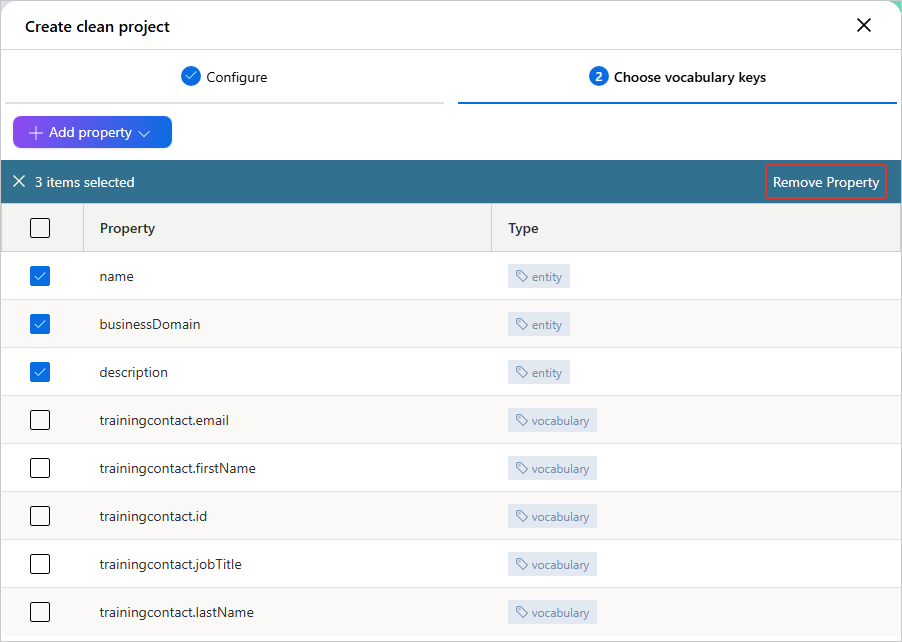Toggle the select-all header checkbox
The image size is (902, 642).
pyautogui.click(x=40, y=228)
